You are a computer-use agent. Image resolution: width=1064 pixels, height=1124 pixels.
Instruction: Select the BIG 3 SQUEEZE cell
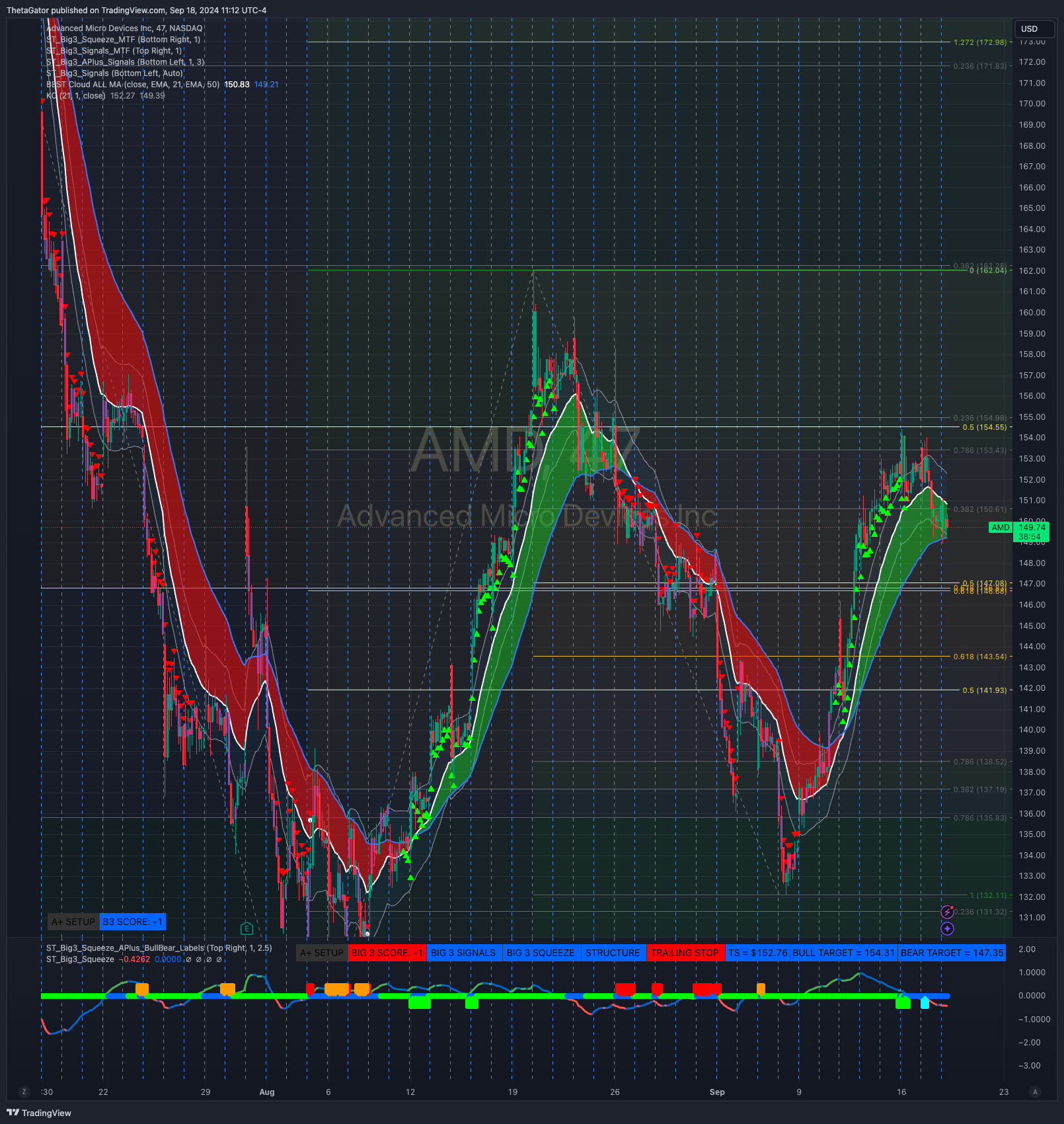coord(541,953)
